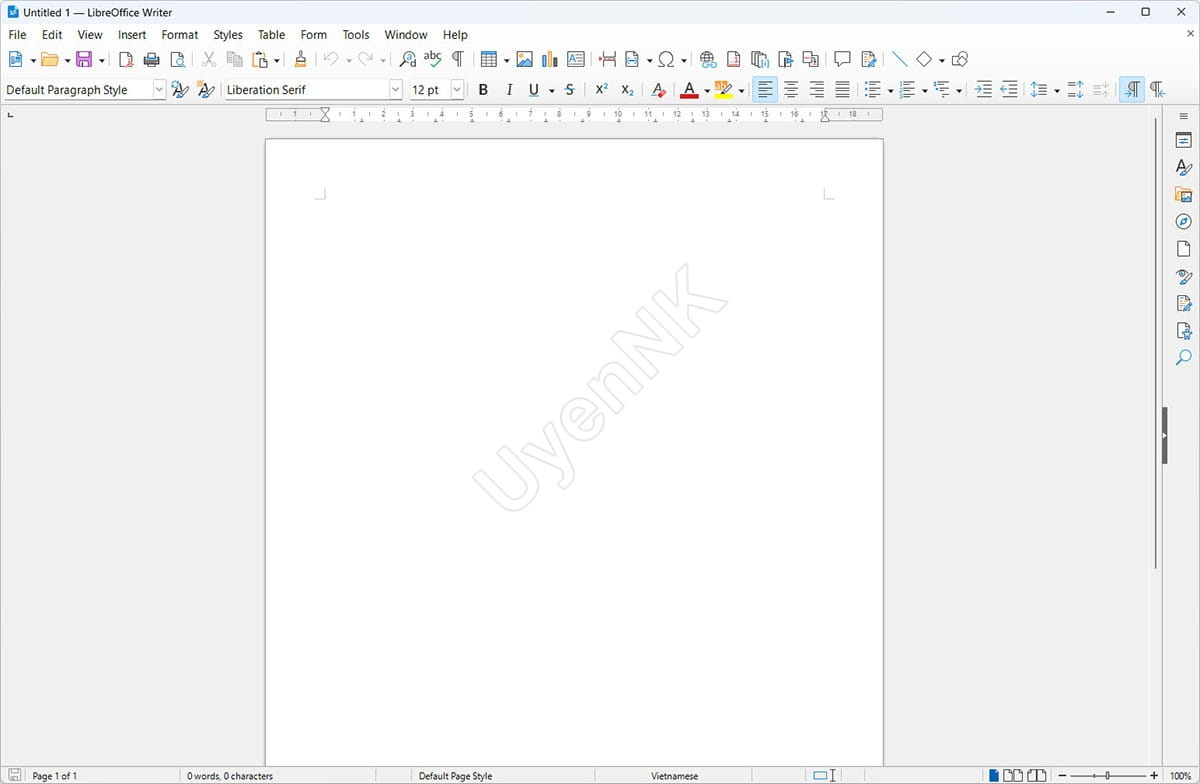Click Clear Direct Formatting icon
1200x784 pixels.
[658, 90]
